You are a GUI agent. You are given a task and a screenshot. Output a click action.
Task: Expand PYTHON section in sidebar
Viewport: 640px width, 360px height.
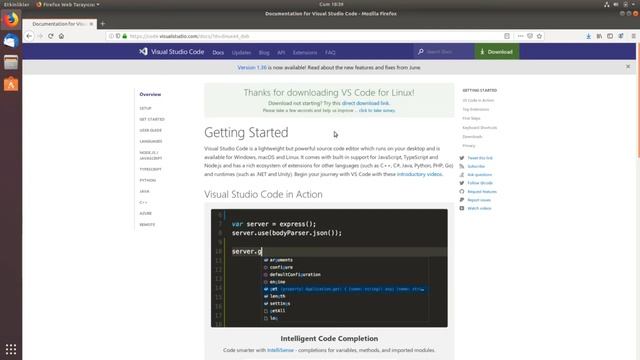click(x=147, y=180)
